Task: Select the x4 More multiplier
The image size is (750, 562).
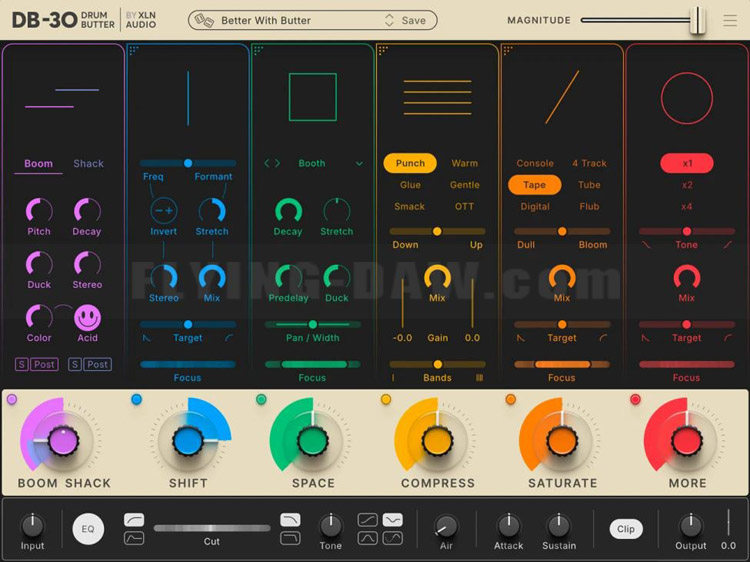Action: (x=687, y=207)
